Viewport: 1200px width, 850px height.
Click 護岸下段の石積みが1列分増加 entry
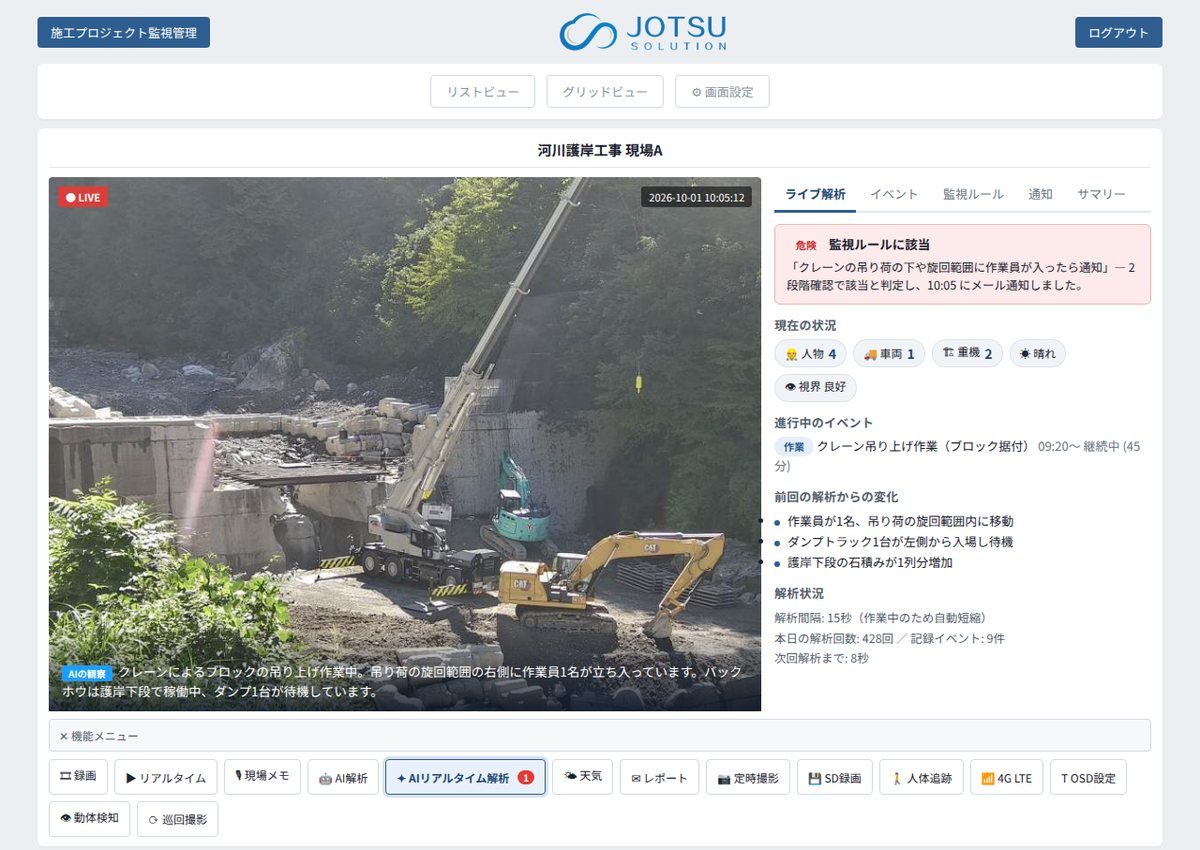coord(870,563)
